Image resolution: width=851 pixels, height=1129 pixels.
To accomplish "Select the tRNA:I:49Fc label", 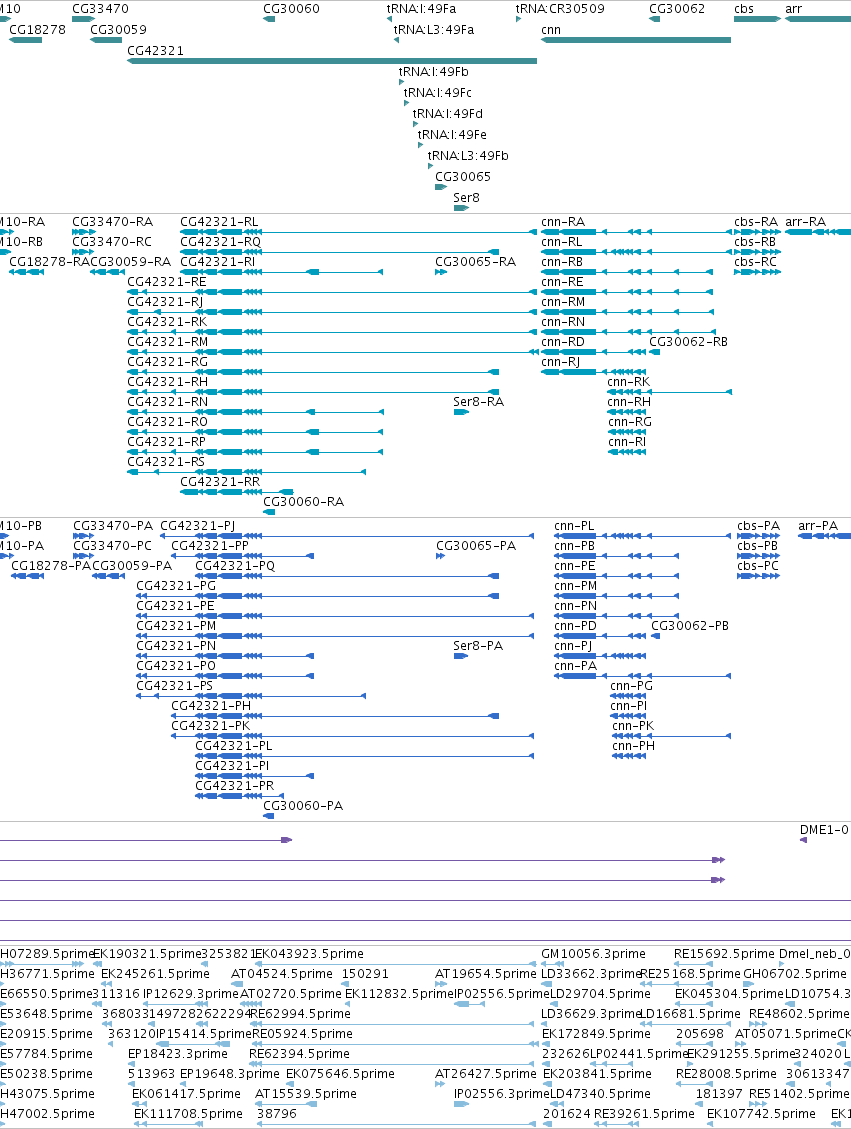I will [438, 93].
